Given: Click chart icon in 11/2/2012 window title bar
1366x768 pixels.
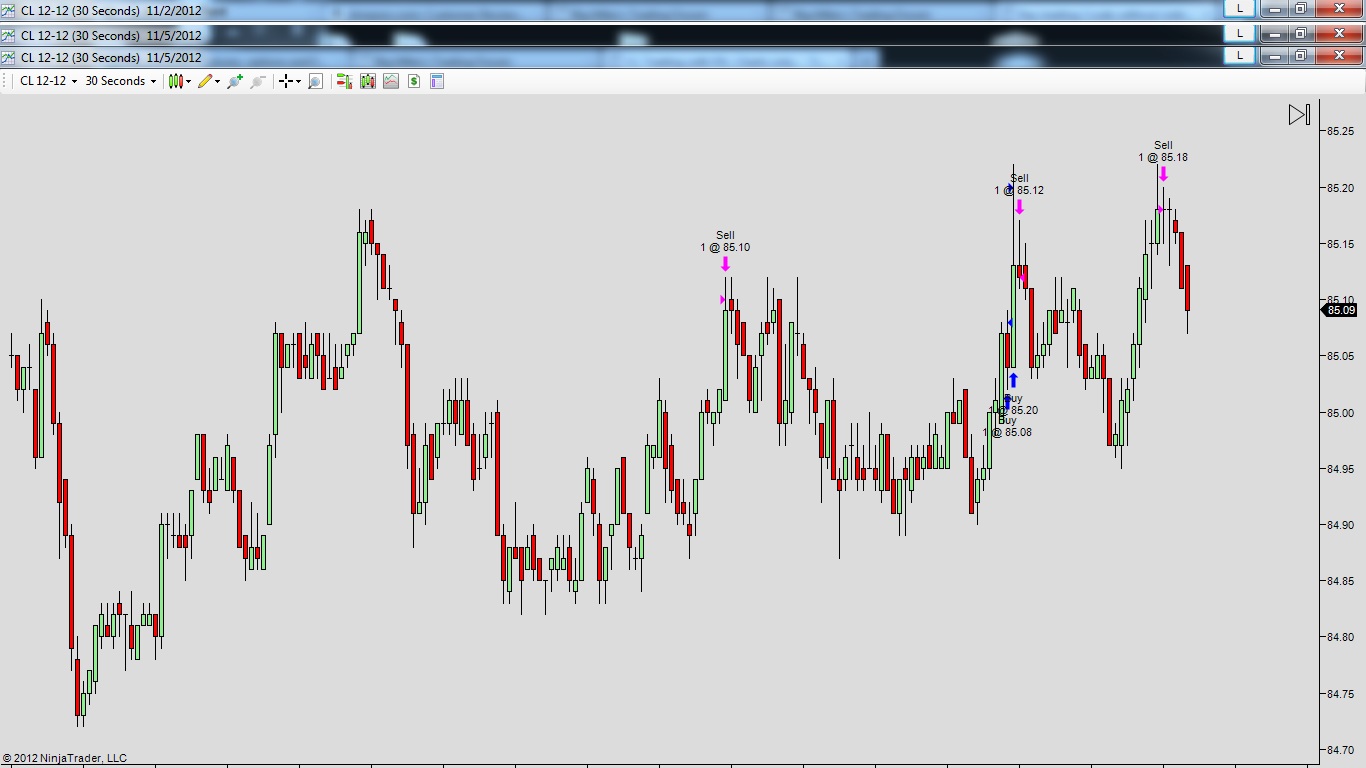Looking at the screenshot, I should click(x=8, y=11).
